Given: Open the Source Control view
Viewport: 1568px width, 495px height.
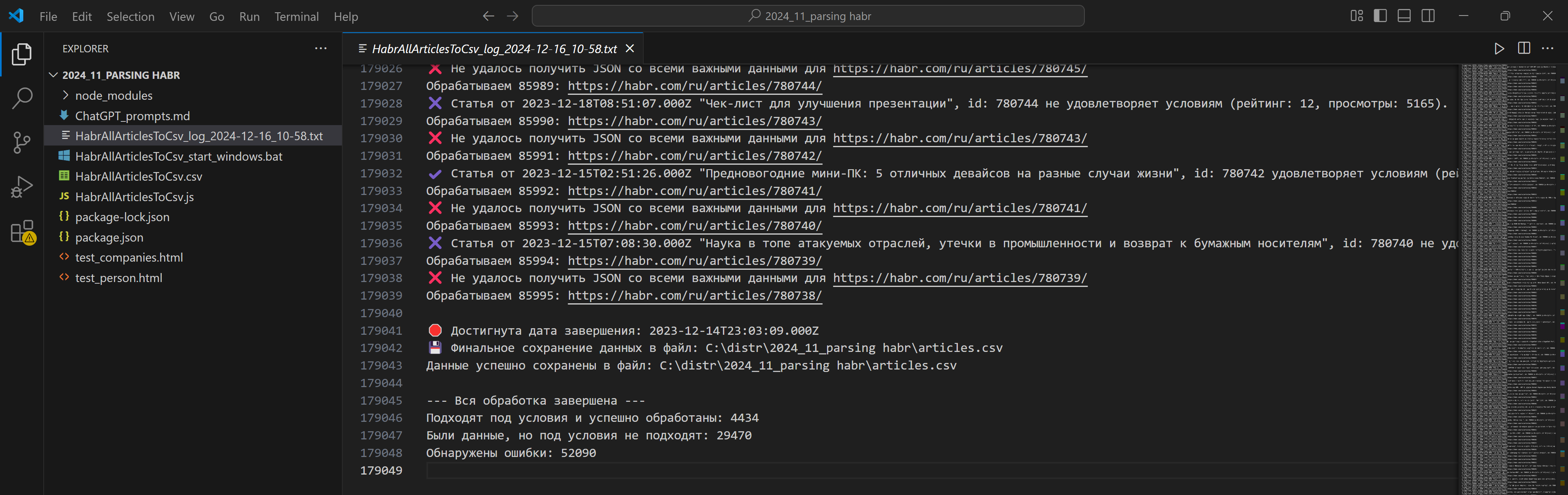Looking at the screenshot, I should coord(22,143).
